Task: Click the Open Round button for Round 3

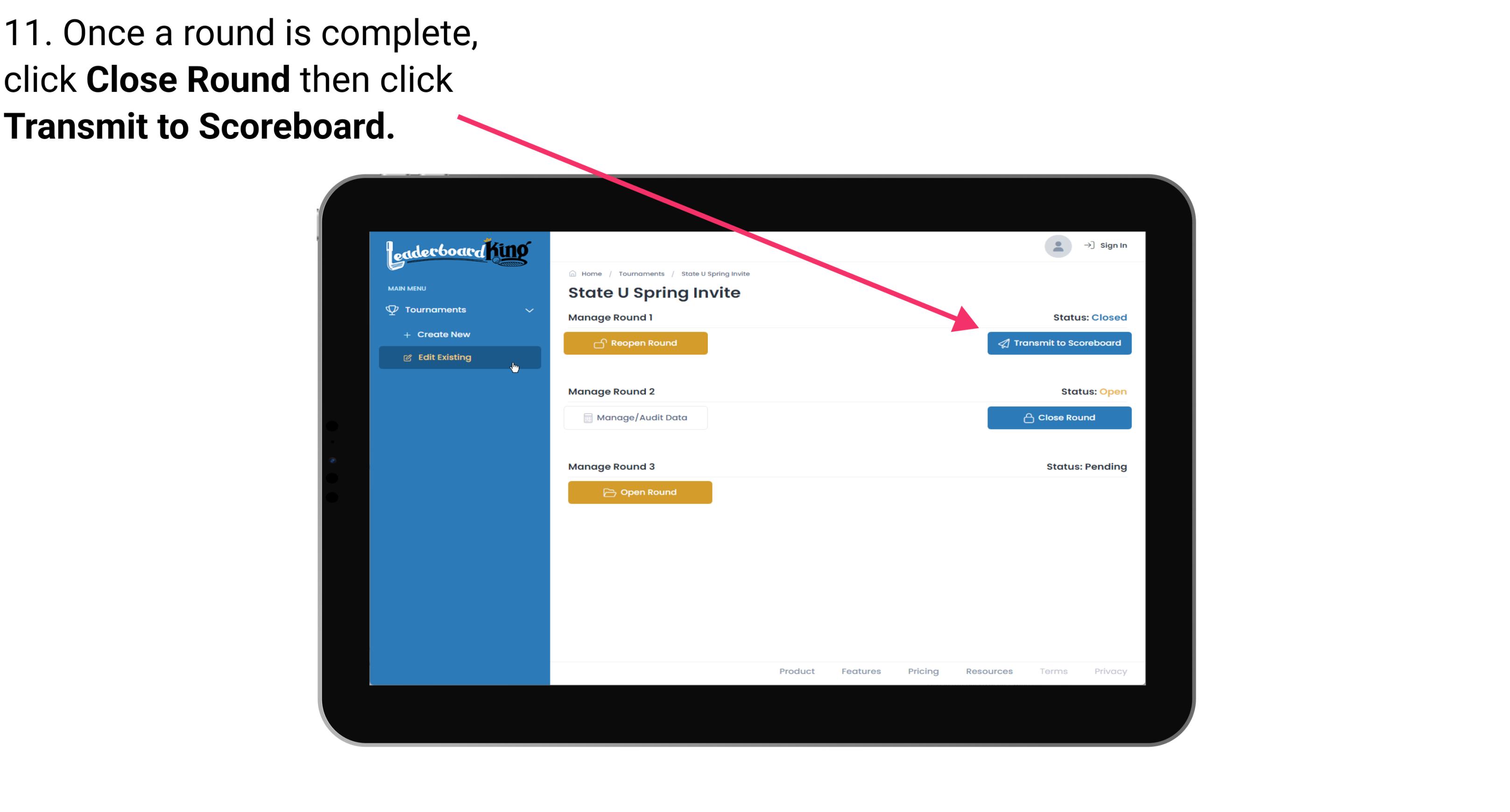Action: coord(640,491)
